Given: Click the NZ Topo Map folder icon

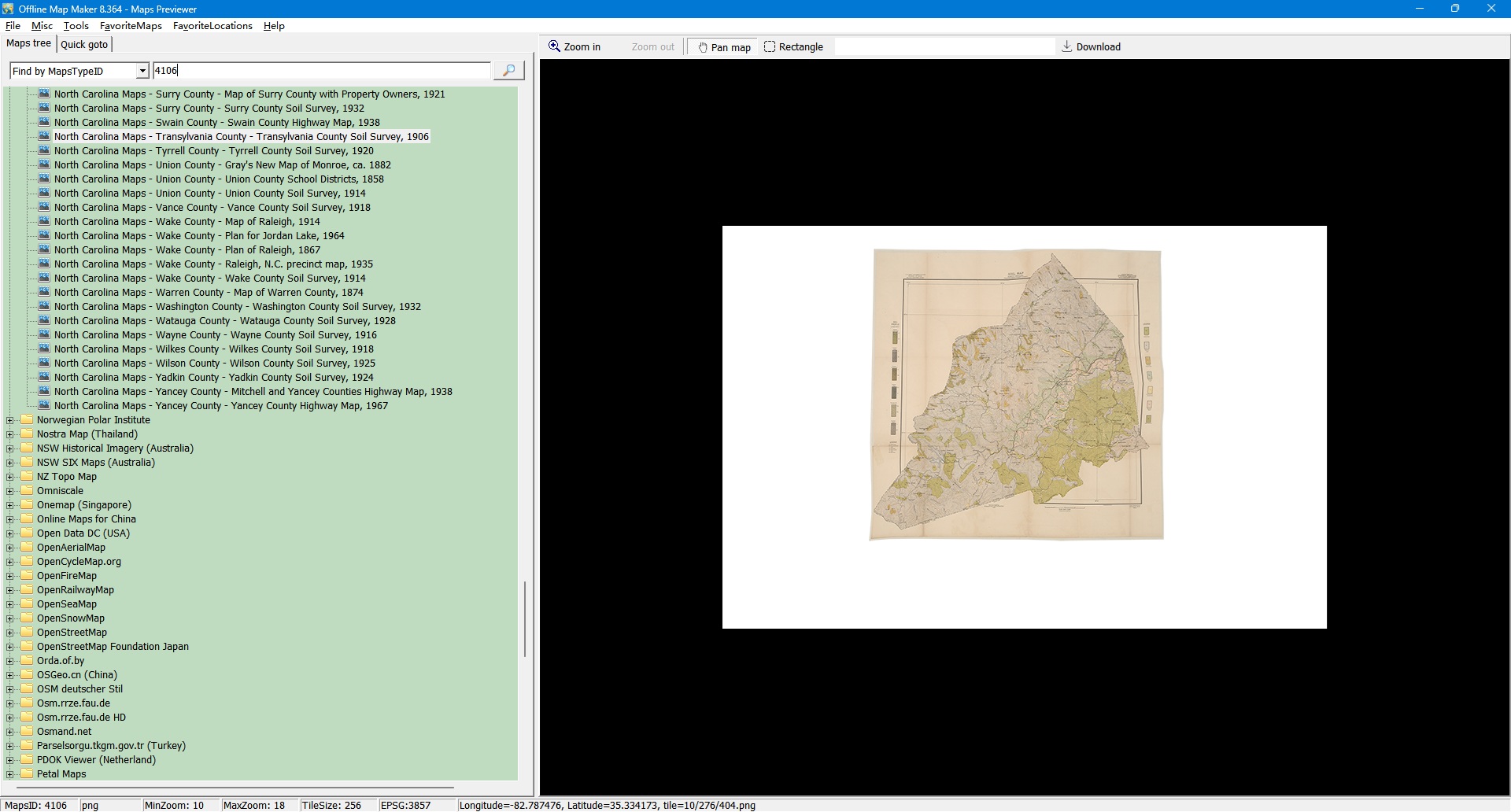Looking at the screenshot, I should pos(28,477).
